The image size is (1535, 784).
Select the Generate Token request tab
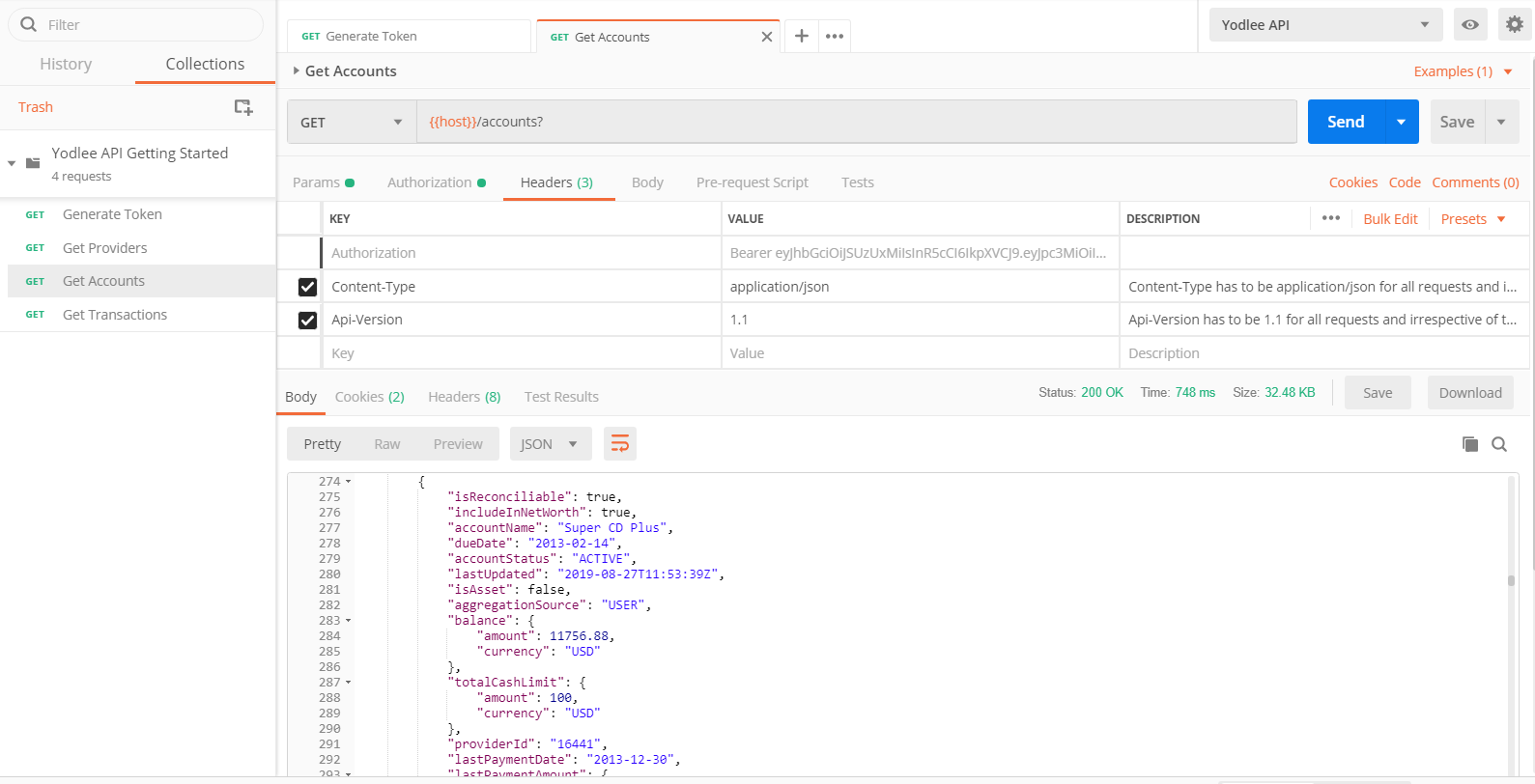(409, 37)
